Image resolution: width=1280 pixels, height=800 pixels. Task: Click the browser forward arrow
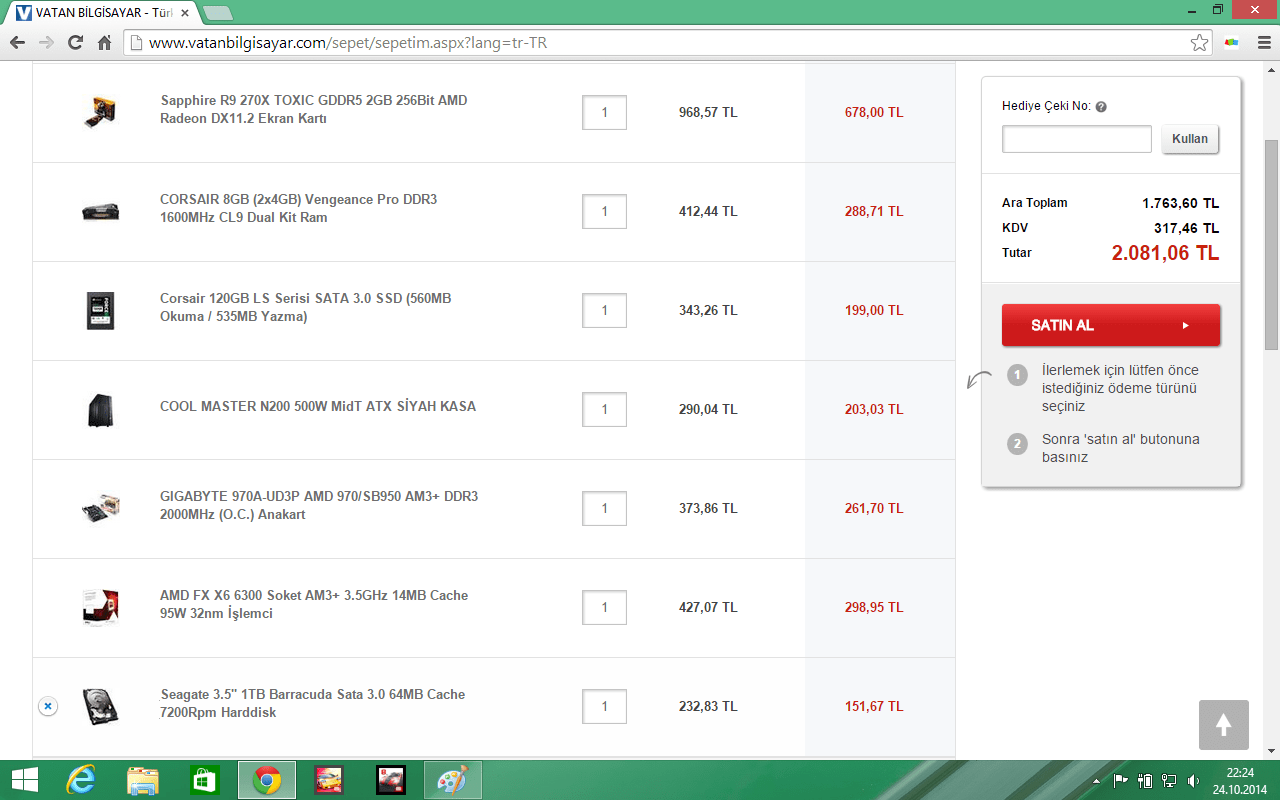[x=46, y=43]
